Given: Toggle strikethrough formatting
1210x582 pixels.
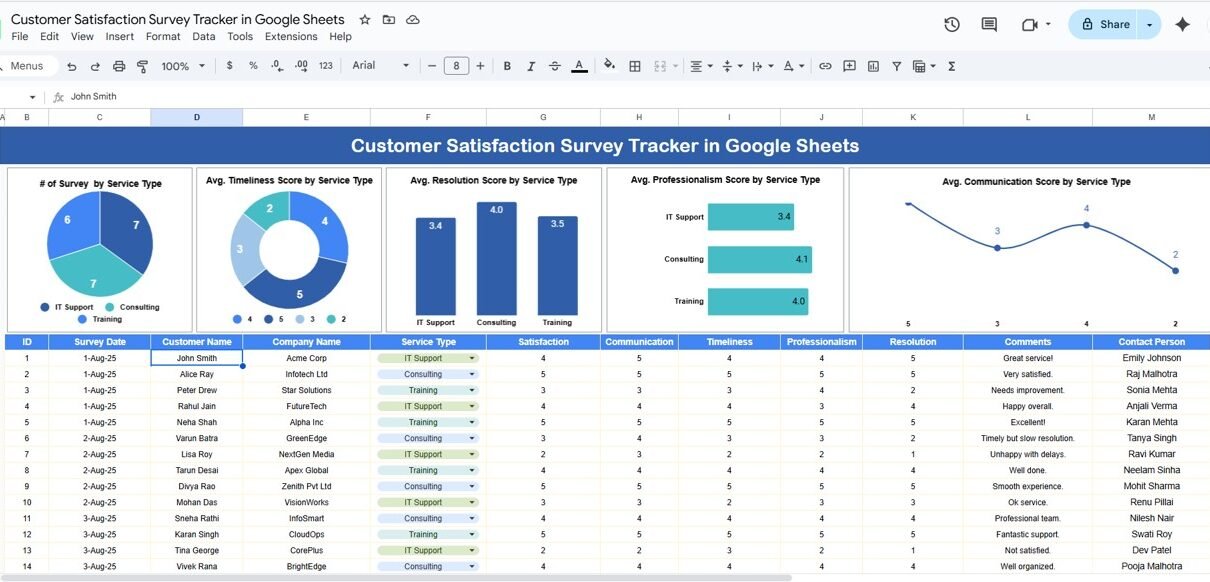Looking at the screenshot, I should pyautogui.click(x=555, y=66).
